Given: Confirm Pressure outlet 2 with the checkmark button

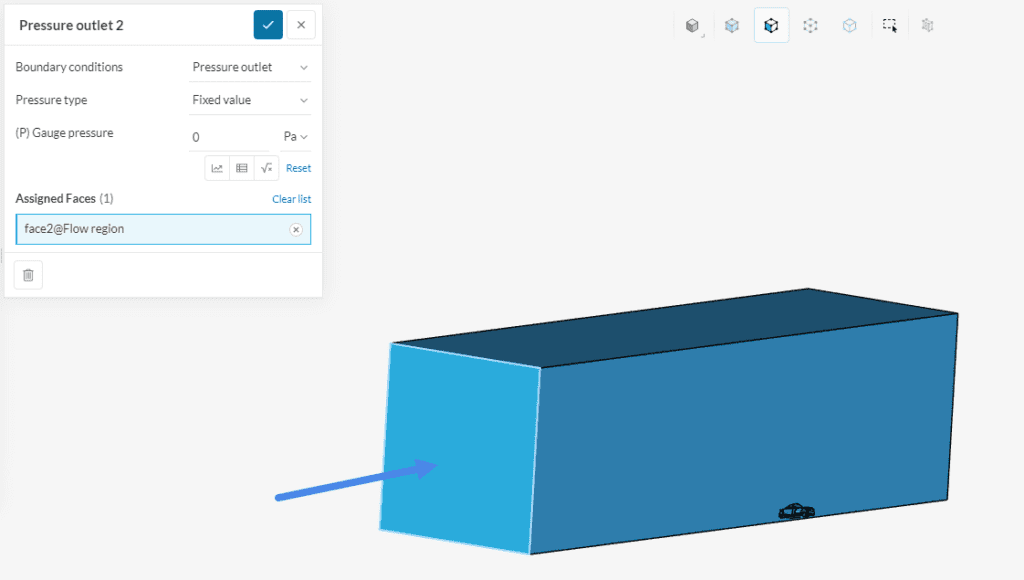Looking at the screenshot, I should coord(268,25).
